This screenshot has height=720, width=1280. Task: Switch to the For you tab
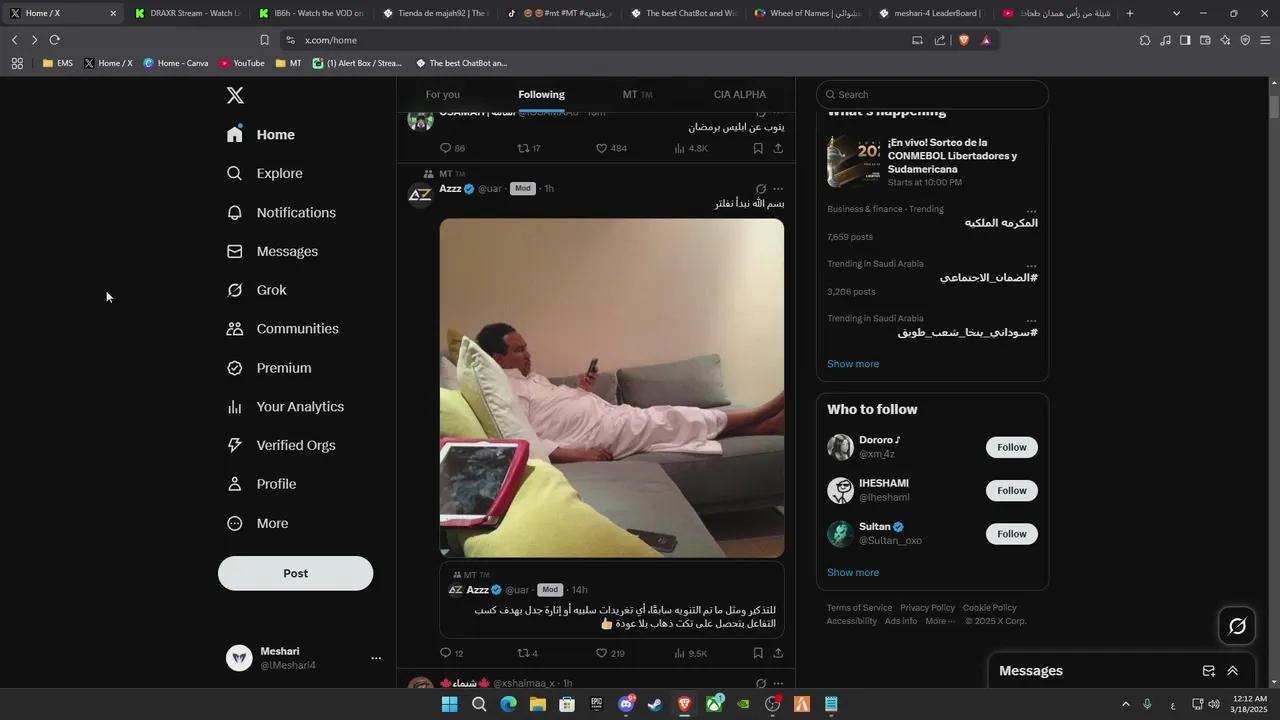pyautogui.click(x=443, y=94)
